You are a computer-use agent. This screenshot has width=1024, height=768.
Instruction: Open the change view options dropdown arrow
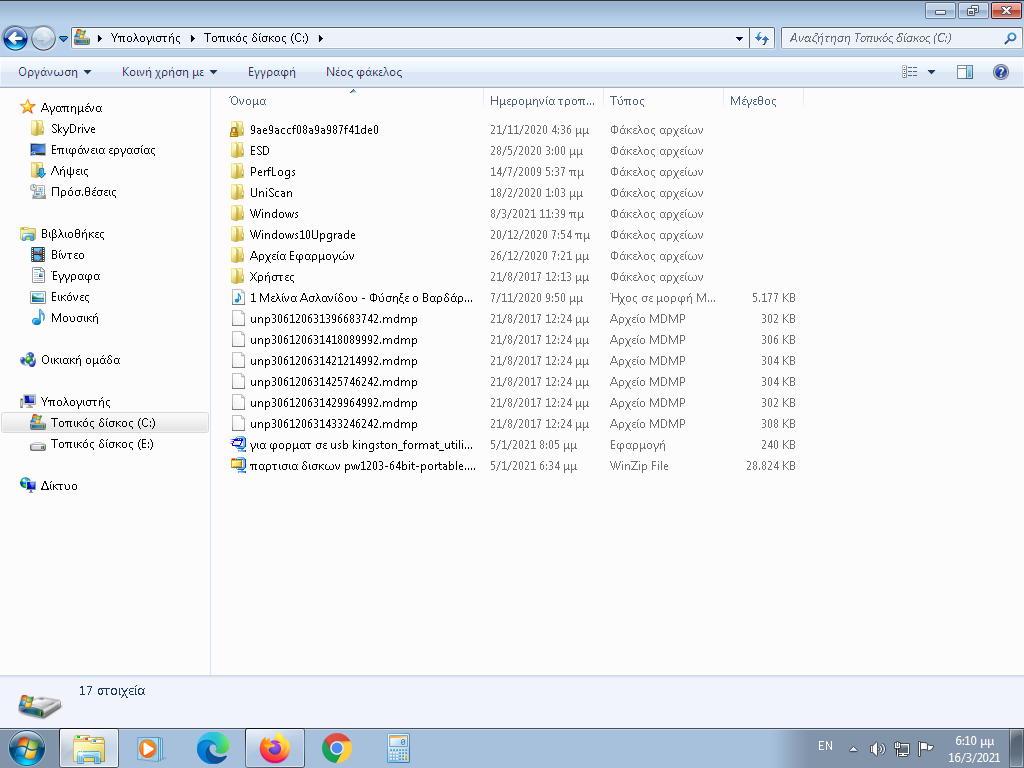(x=931, y=72)
